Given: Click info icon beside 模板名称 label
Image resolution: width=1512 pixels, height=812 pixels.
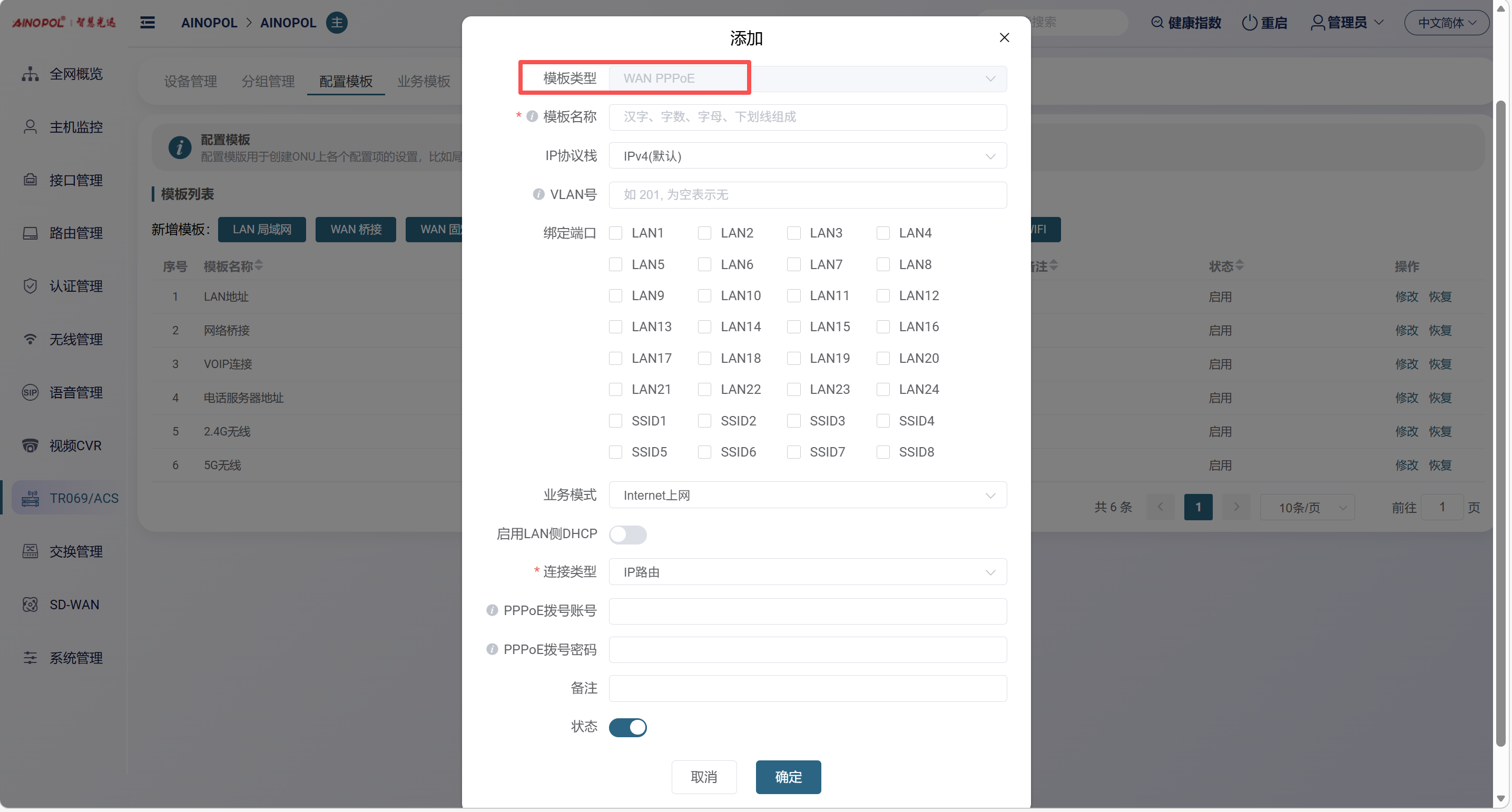Looking at the screenshot, I should (x=532, y=116).
